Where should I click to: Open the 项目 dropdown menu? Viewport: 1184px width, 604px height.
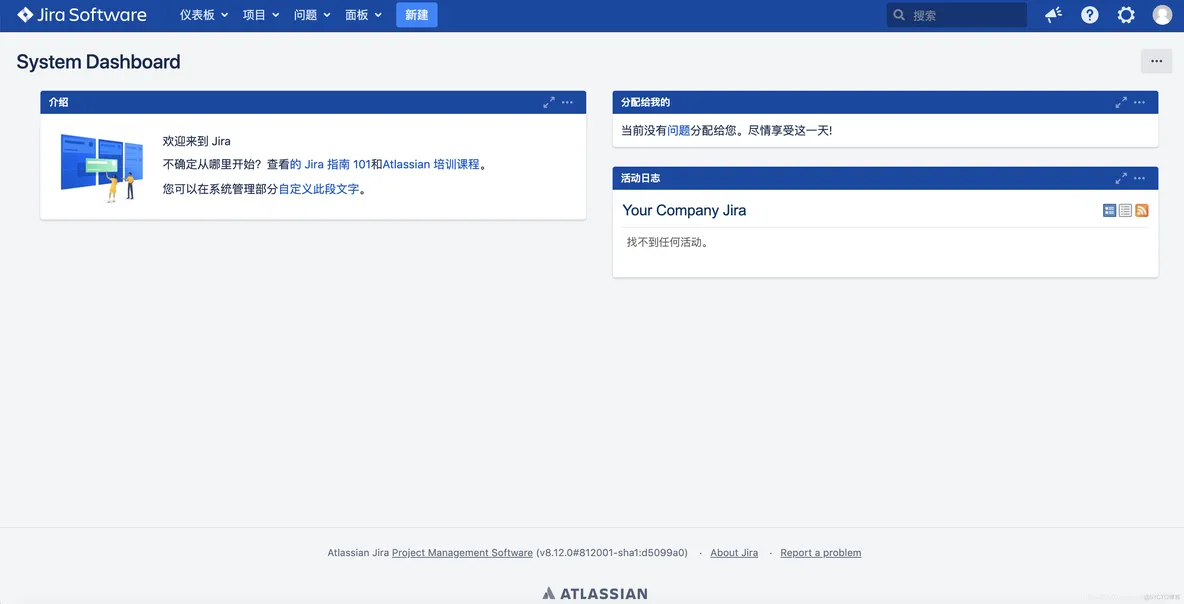[261, 15]
